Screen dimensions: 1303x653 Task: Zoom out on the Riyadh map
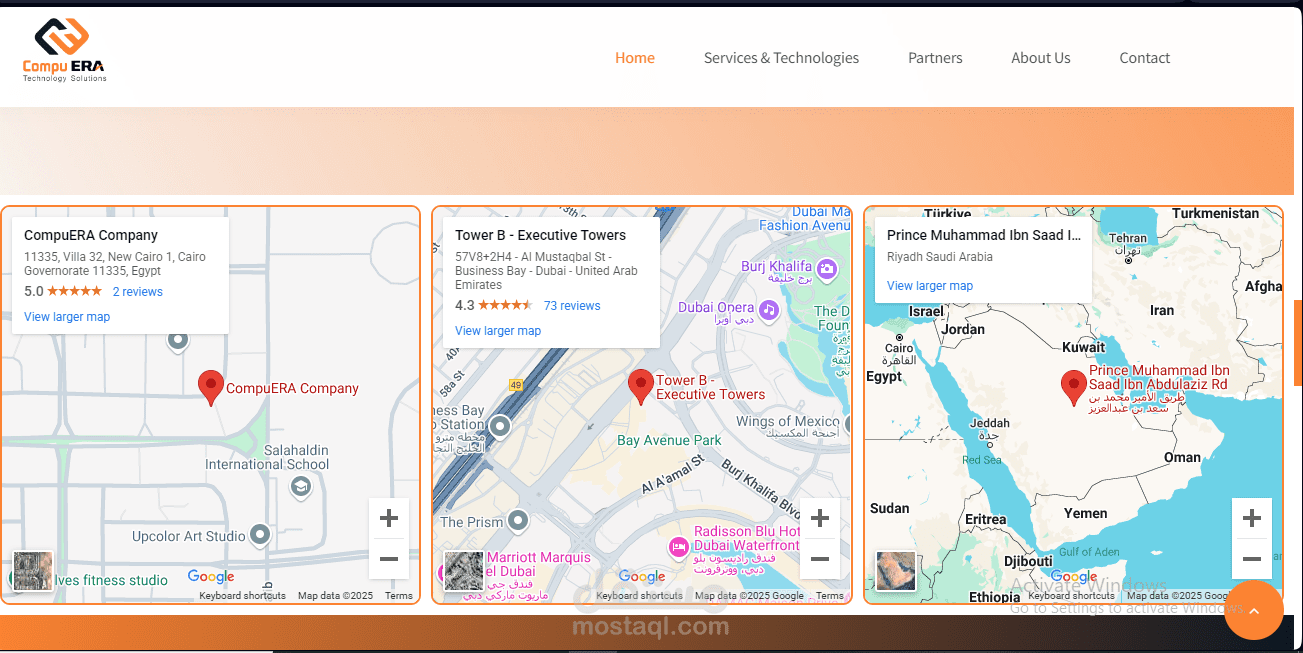tap(1251, 559)
